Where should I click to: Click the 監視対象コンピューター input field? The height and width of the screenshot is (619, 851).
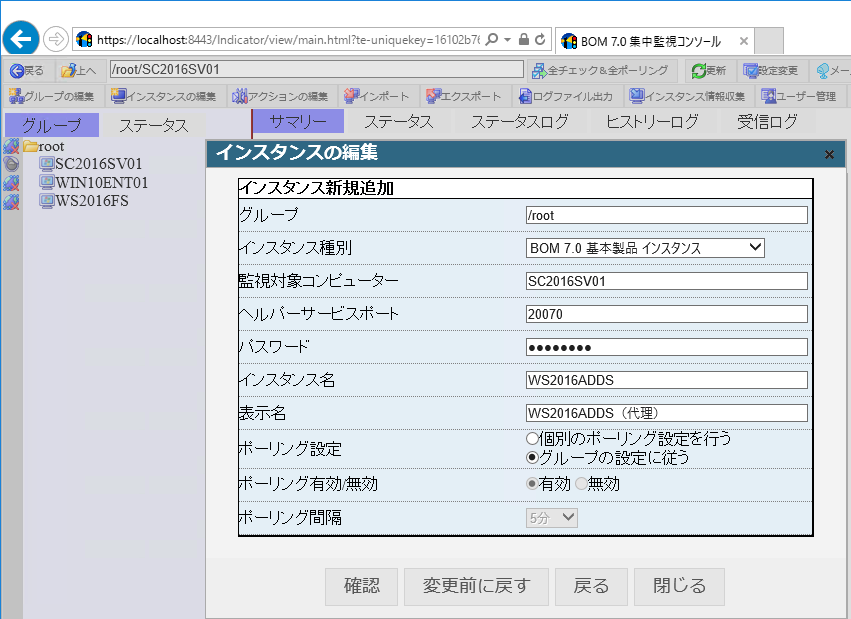point(666,281)
